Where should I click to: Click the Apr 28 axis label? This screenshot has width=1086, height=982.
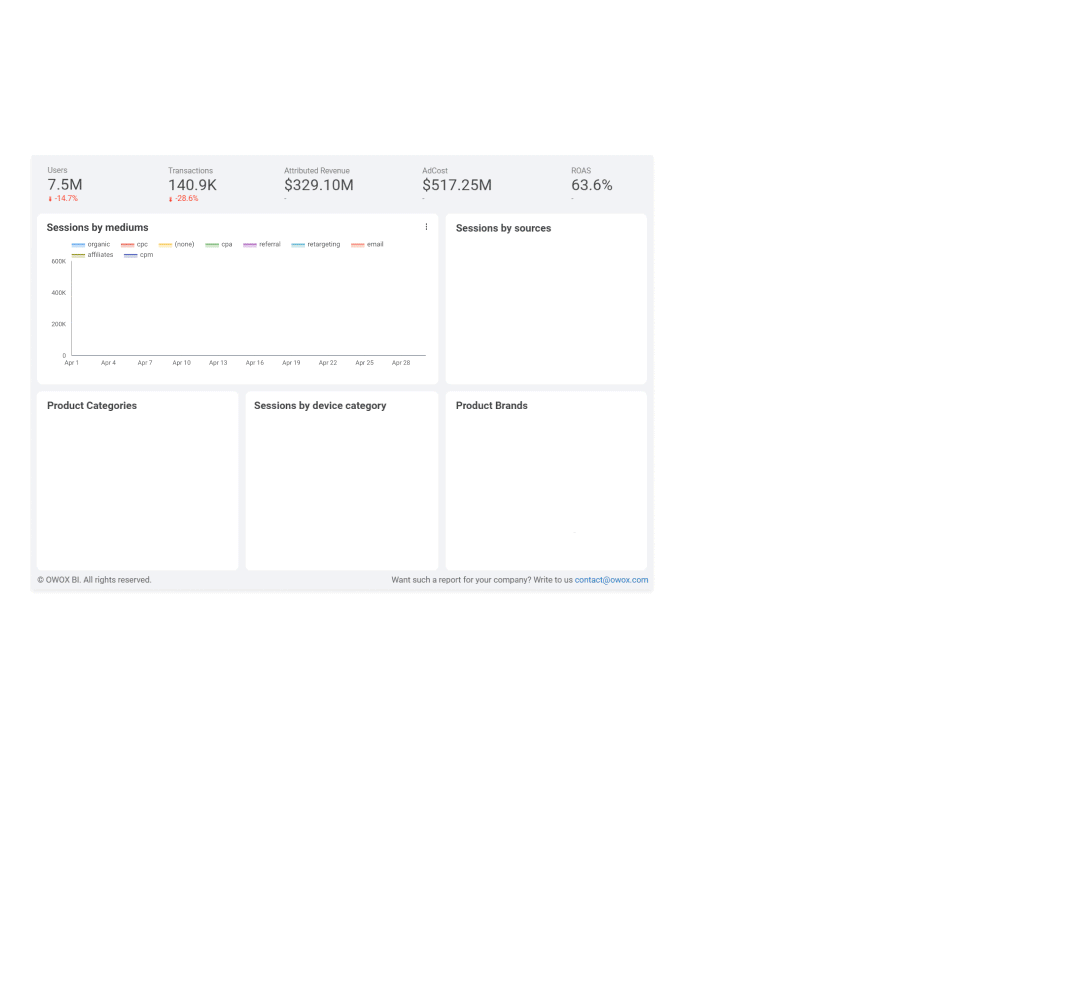(x=401, y=363)
